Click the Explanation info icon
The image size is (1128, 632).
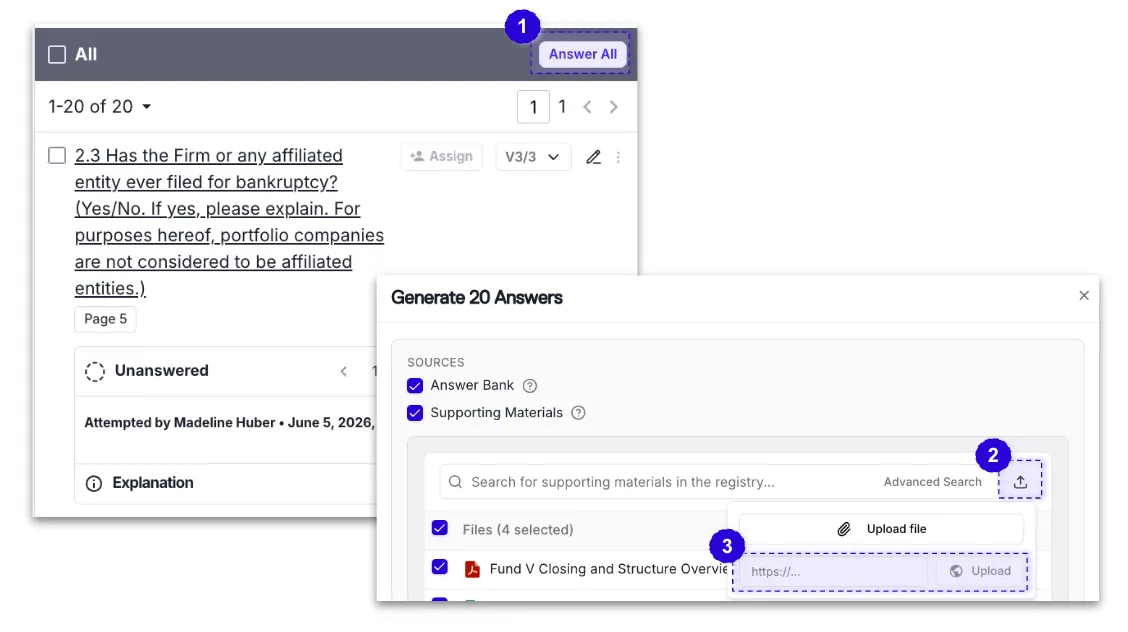[x=94, y=483]
